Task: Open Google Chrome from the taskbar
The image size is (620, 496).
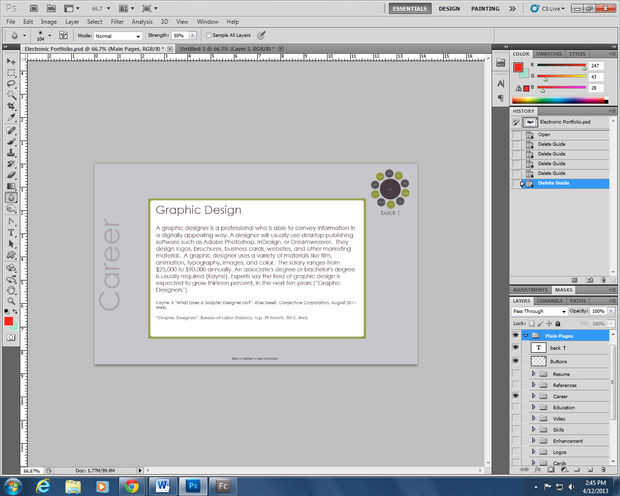Action: 131,485
